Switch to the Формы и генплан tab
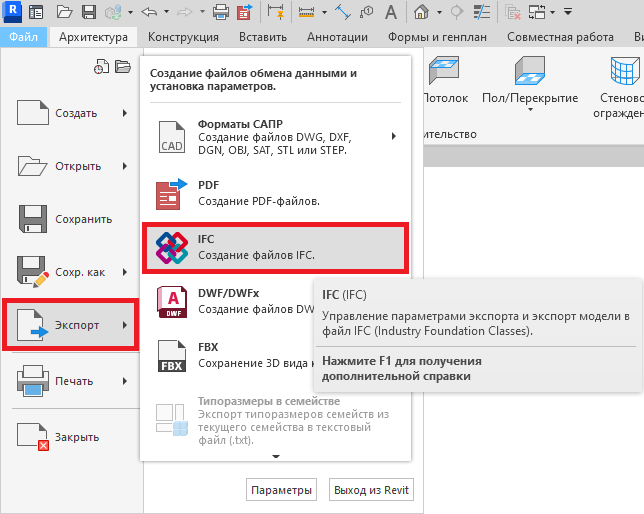Viewport: 644px width, 514px height. 437,37
